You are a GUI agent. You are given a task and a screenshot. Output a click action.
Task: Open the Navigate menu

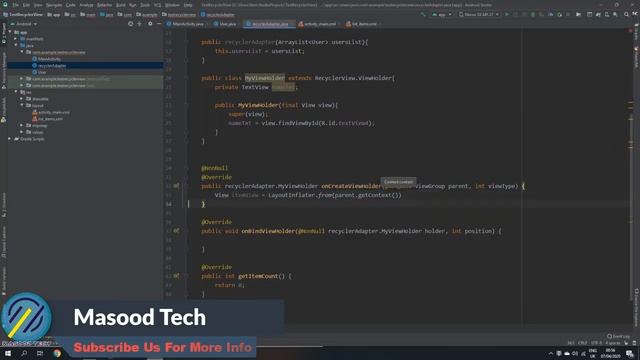click(x=54, y=5)
